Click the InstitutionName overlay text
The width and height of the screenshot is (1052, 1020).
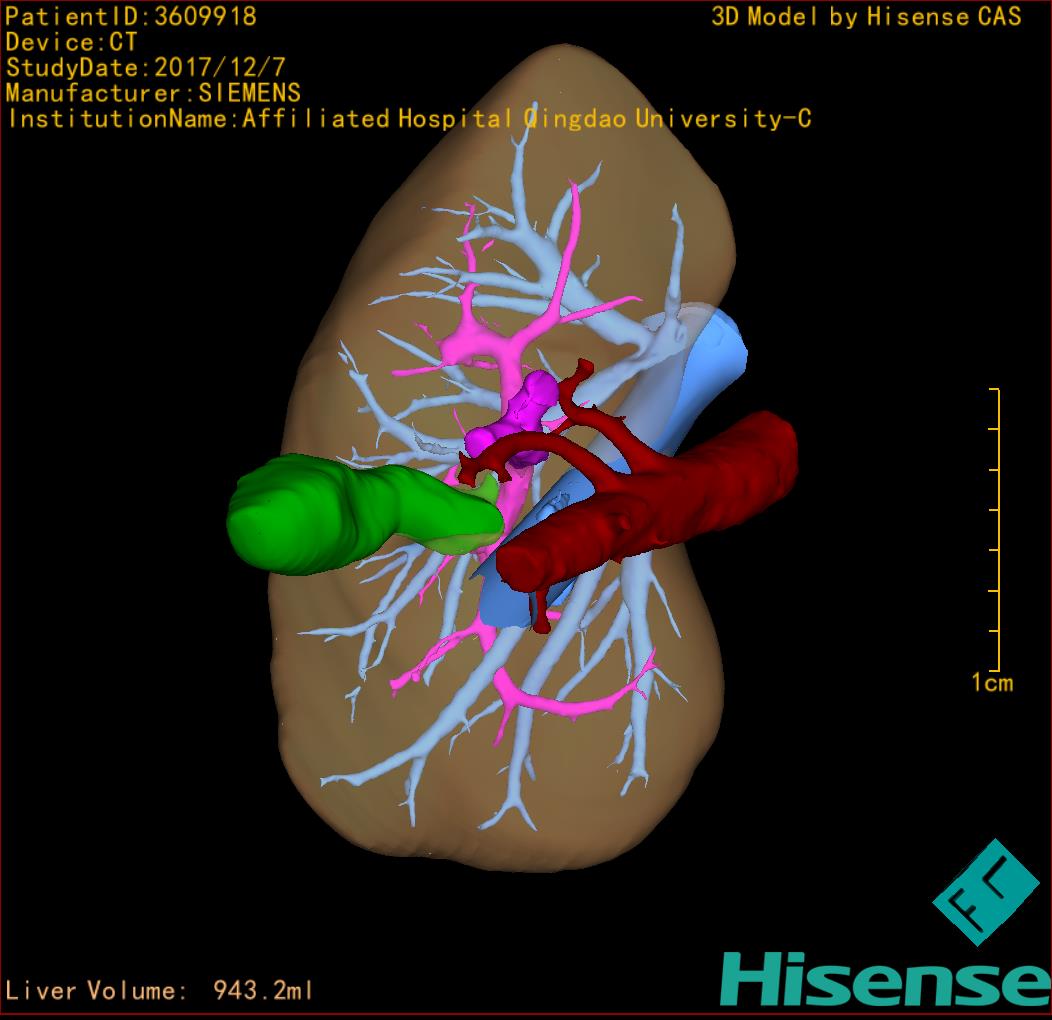(408, 119)
